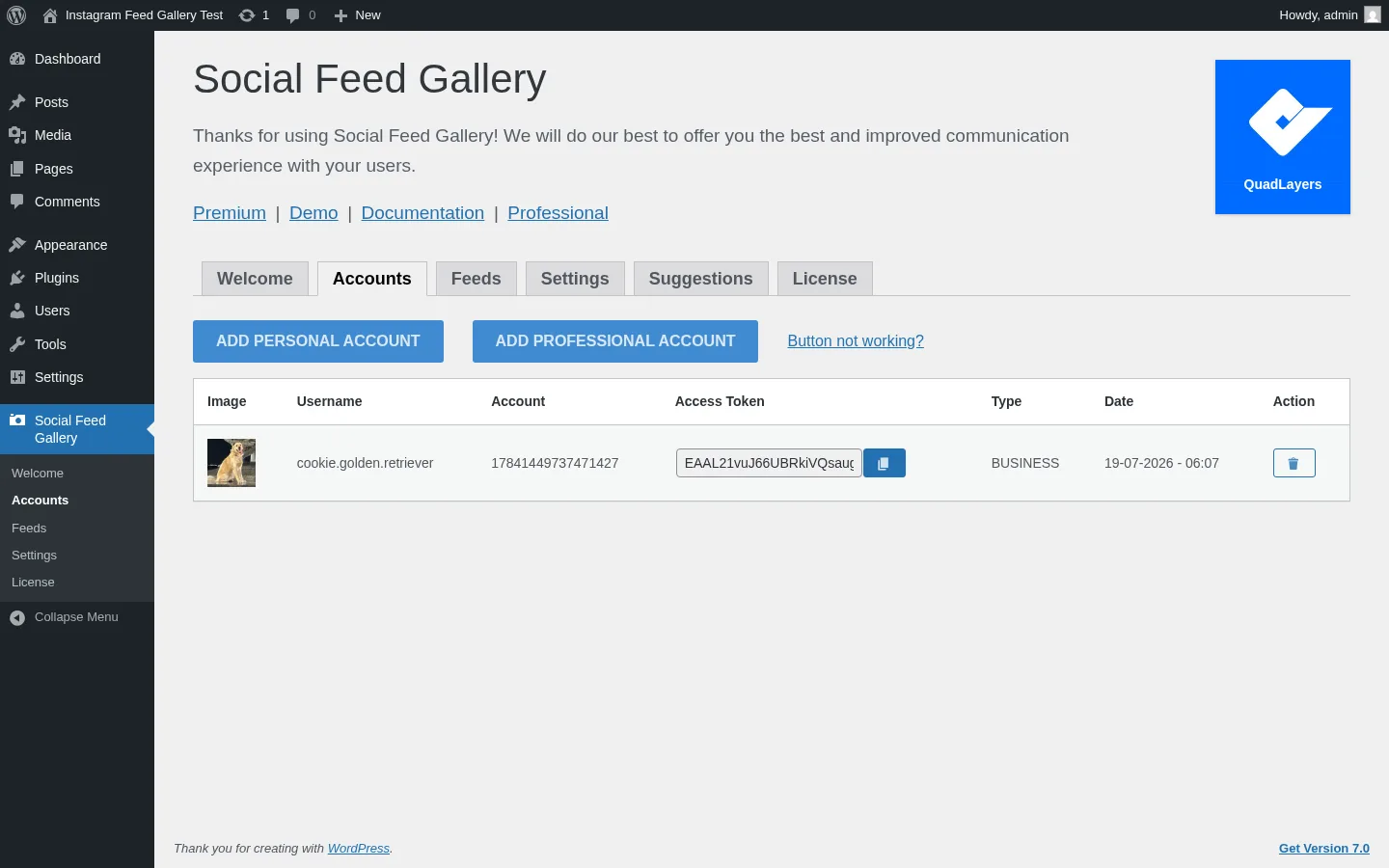Open the License submenu item in sidebar
This screenshot has width=1389, height=868.
point(77,583)
